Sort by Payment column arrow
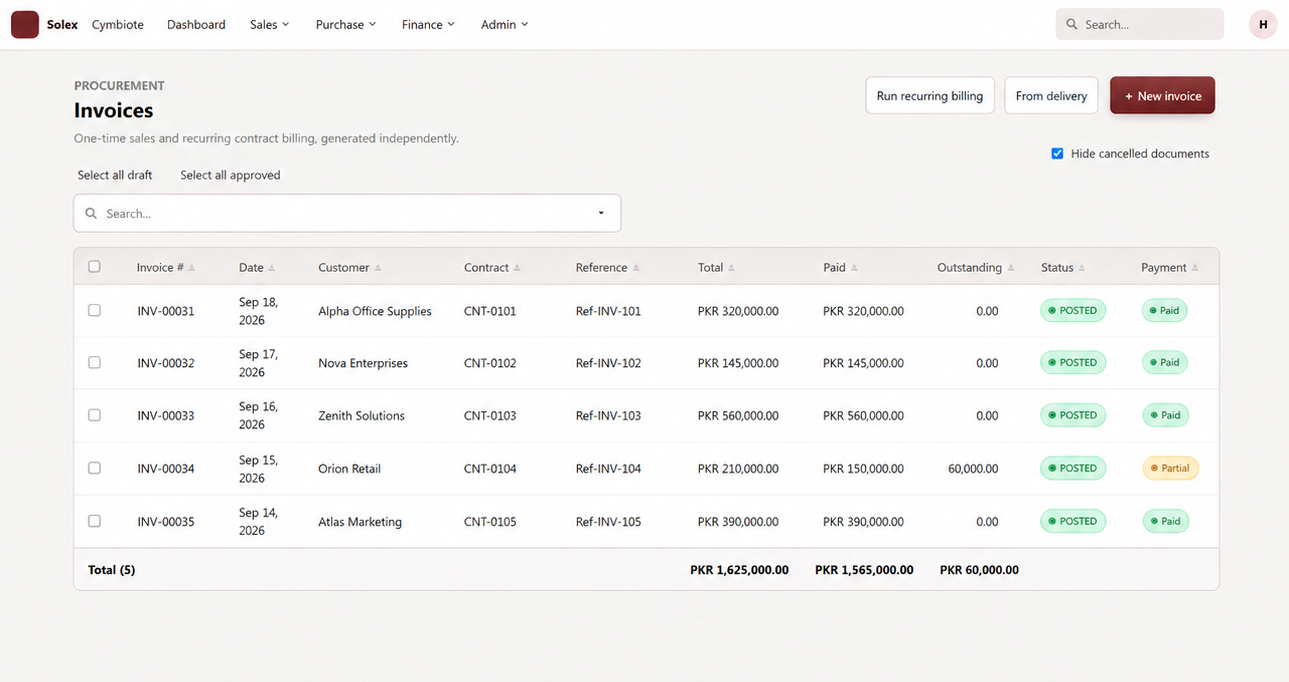 [1195, 268]
